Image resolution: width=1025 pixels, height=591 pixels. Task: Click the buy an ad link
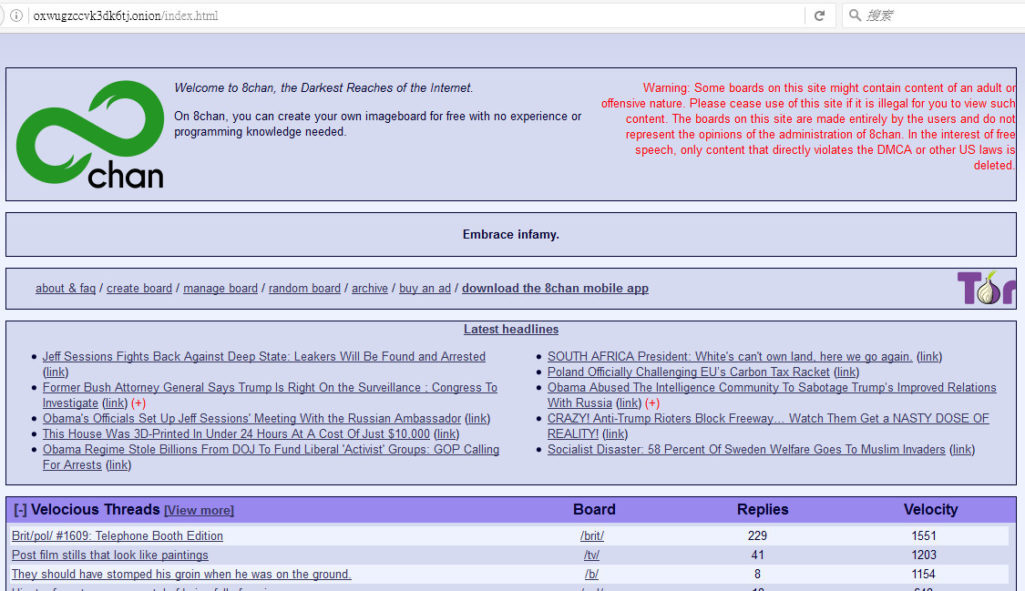click(424, 289)
